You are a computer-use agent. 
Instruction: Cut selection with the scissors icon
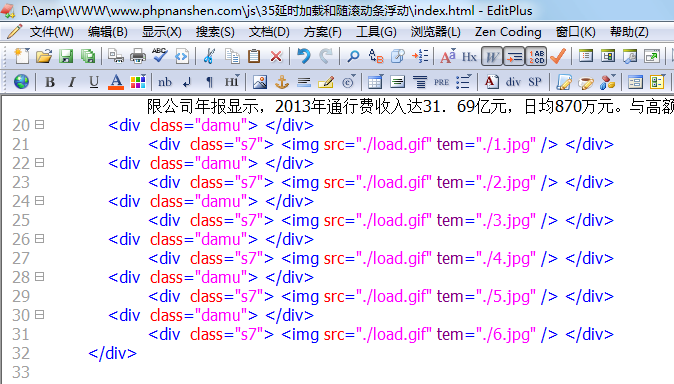click(209, 56)
